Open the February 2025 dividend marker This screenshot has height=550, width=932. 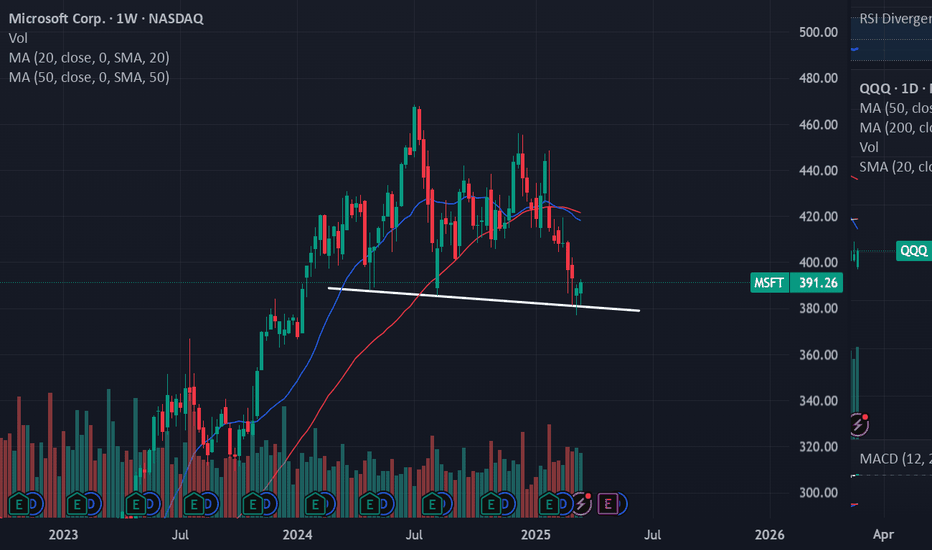click(564, 504)
